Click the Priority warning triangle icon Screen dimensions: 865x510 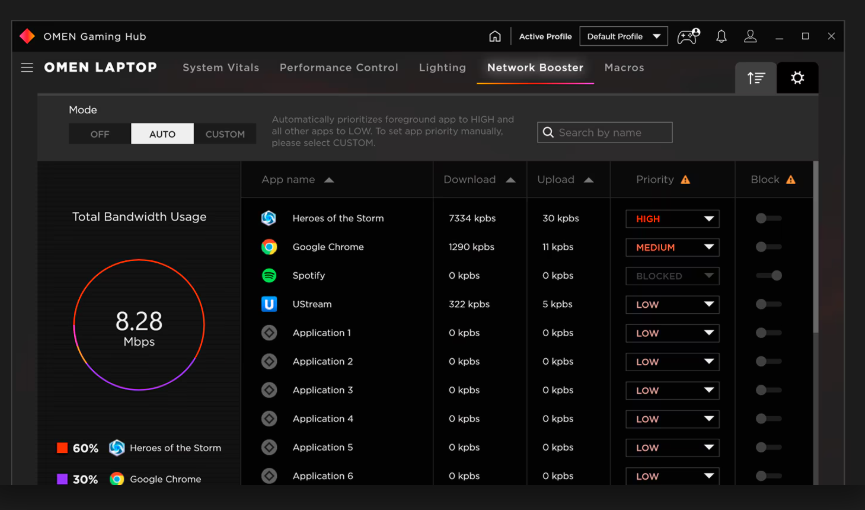click(x=685, y=180)
